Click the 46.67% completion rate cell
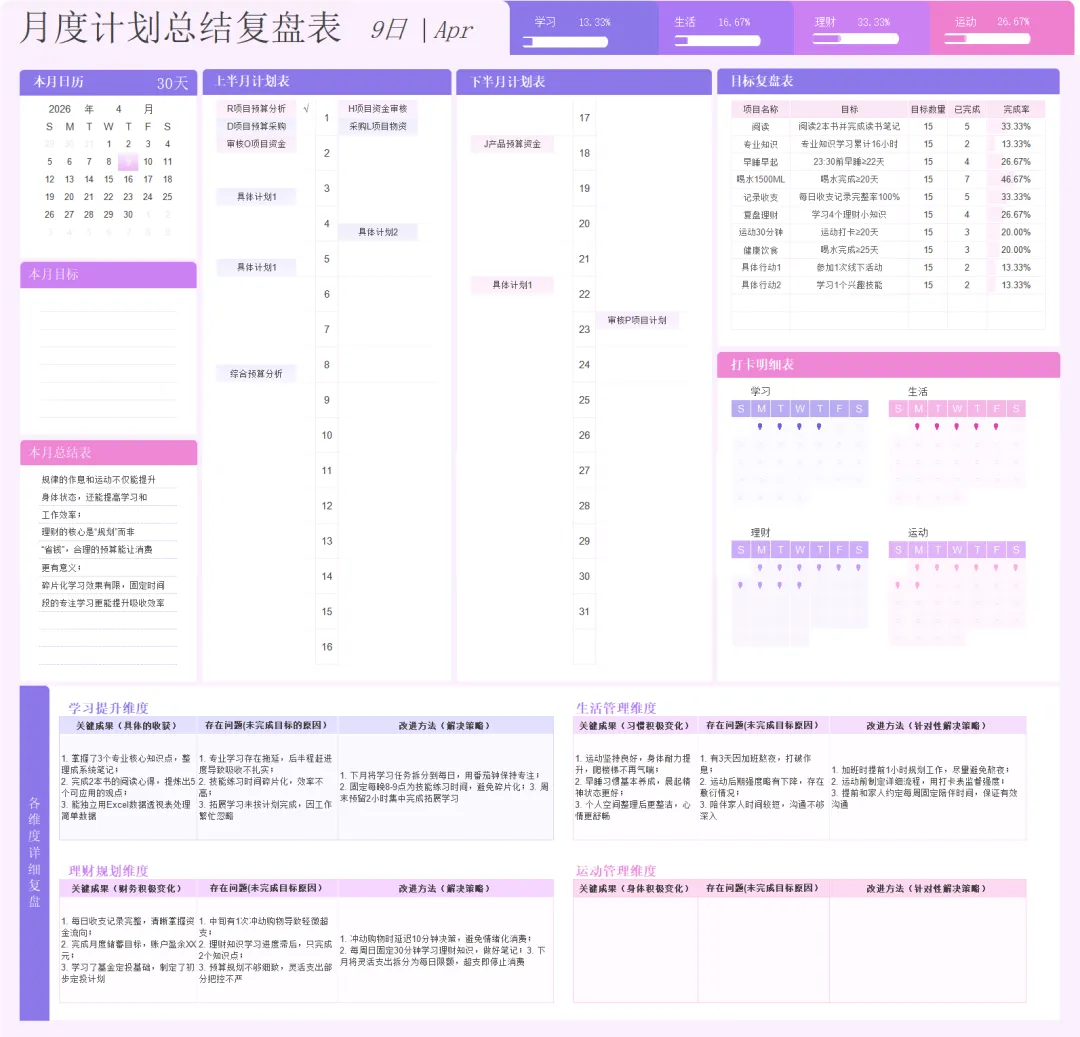Image resolution: width=1080 pixels, height=1037 pixels. pos(1016,179)
